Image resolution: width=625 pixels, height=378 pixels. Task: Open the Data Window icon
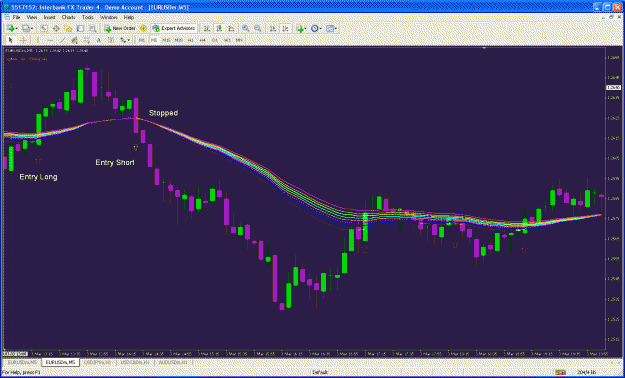coord(56,28)
